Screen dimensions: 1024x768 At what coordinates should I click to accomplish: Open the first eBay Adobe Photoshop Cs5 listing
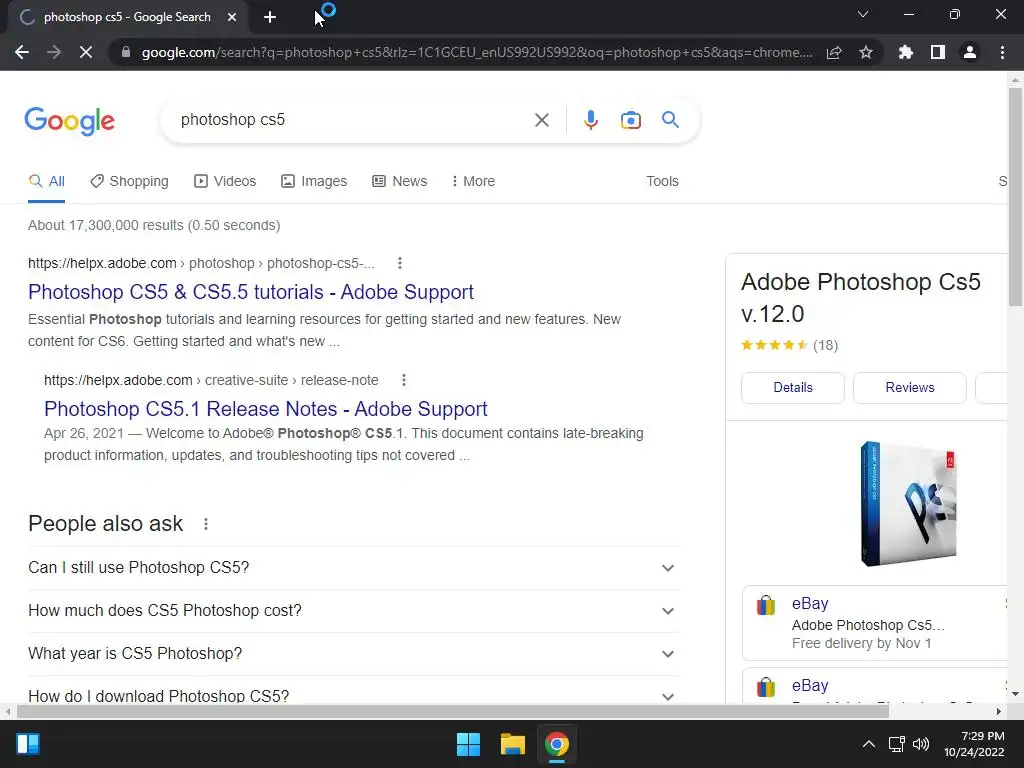tap(875, 623)
